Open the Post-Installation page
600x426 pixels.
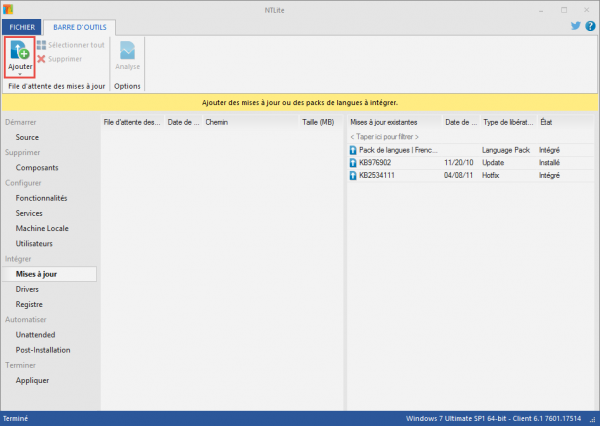[43, 350]
